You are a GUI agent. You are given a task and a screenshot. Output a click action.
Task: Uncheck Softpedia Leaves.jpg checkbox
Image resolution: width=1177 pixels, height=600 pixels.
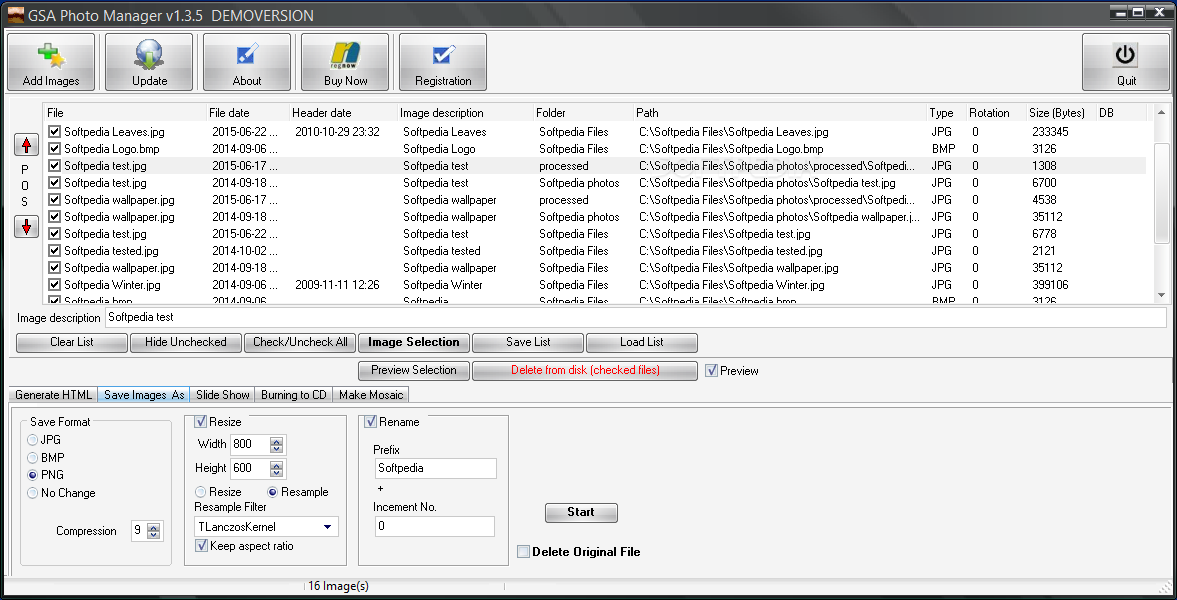(x=54, y=131)
